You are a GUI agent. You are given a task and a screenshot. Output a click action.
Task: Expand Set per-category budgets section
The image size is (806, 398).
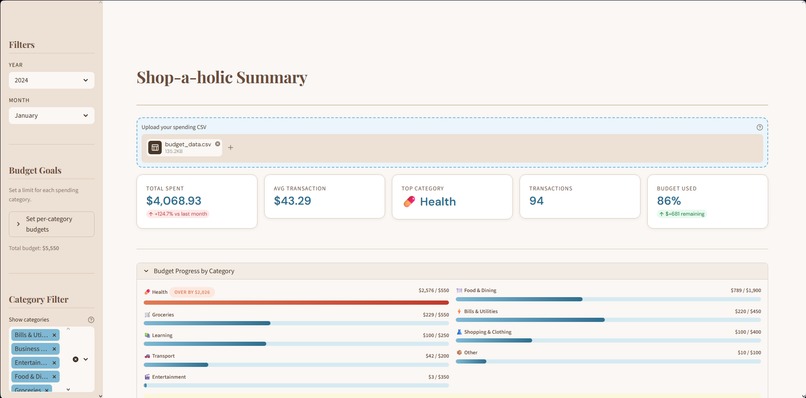[51, 224]
